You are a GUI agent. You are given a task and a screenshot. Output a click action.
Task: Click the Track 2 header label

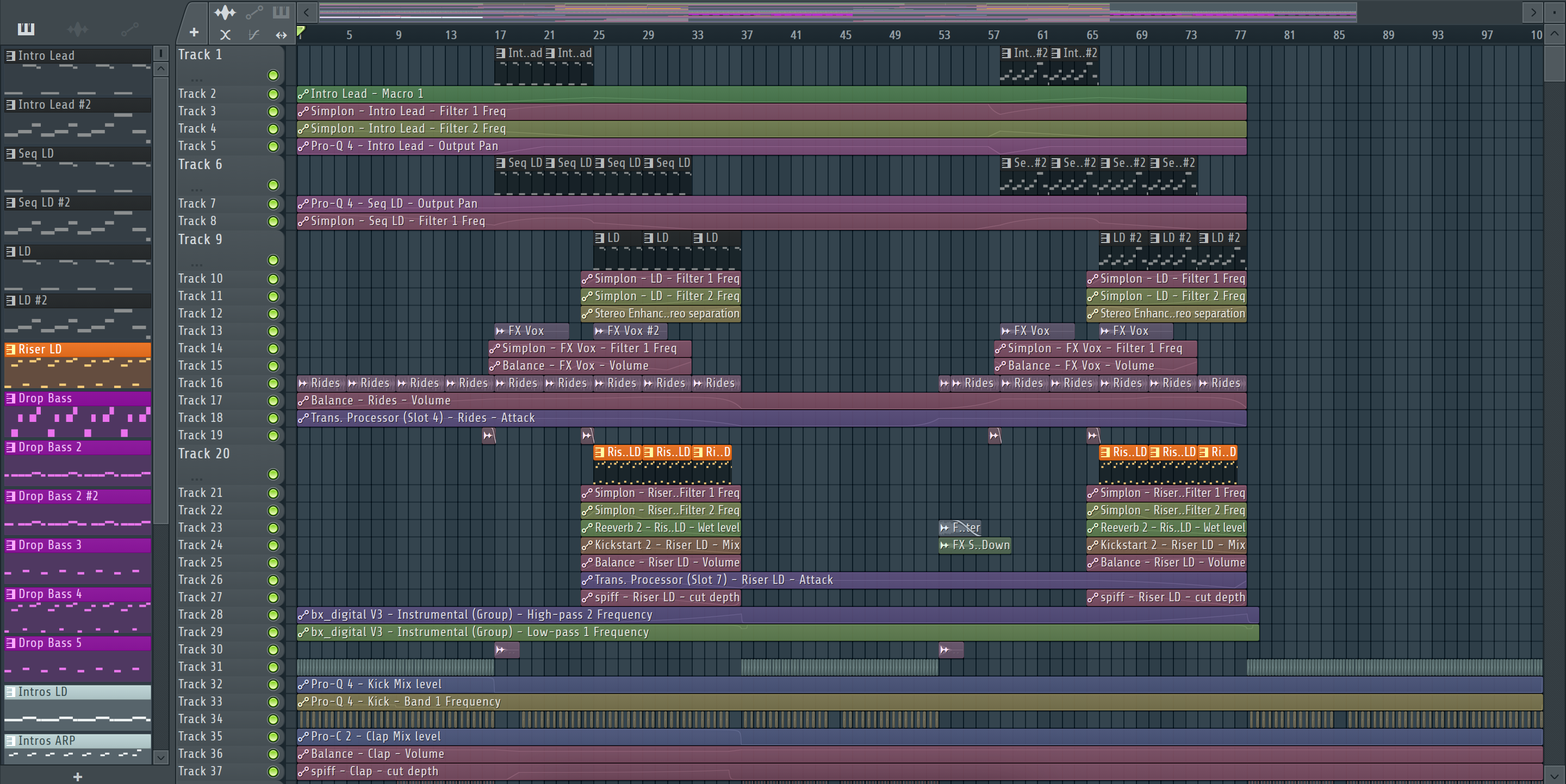coord(197,94)
